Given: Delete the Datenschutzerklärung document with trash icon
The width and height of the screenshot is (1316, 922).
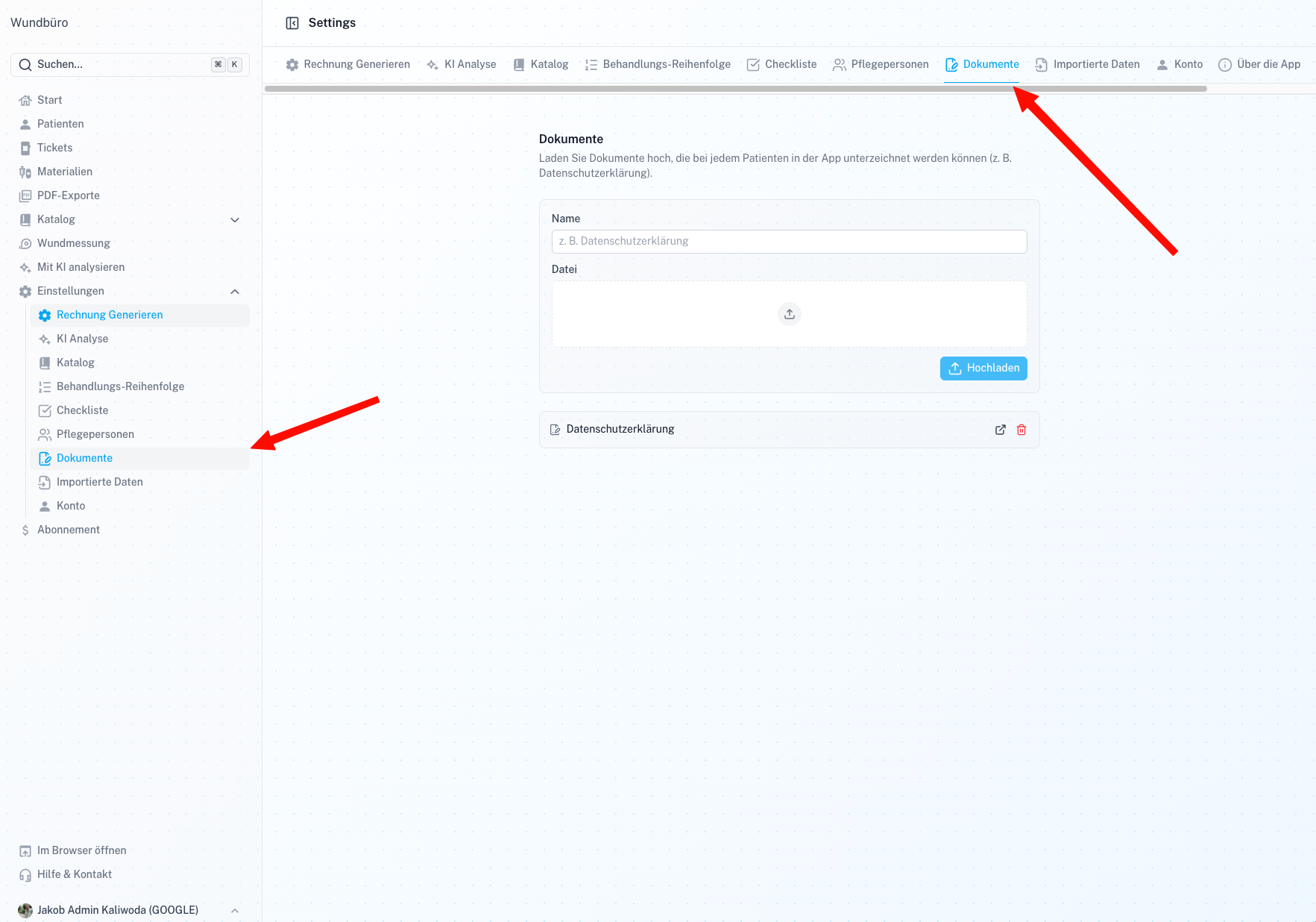Looking at the screenshot, I should [1021, 430].
